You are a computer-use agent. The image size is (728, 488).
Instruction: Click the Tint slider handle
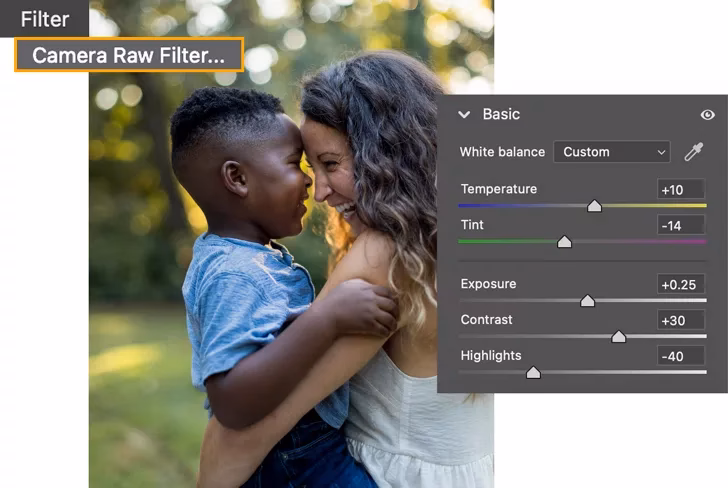coord(564,241)
